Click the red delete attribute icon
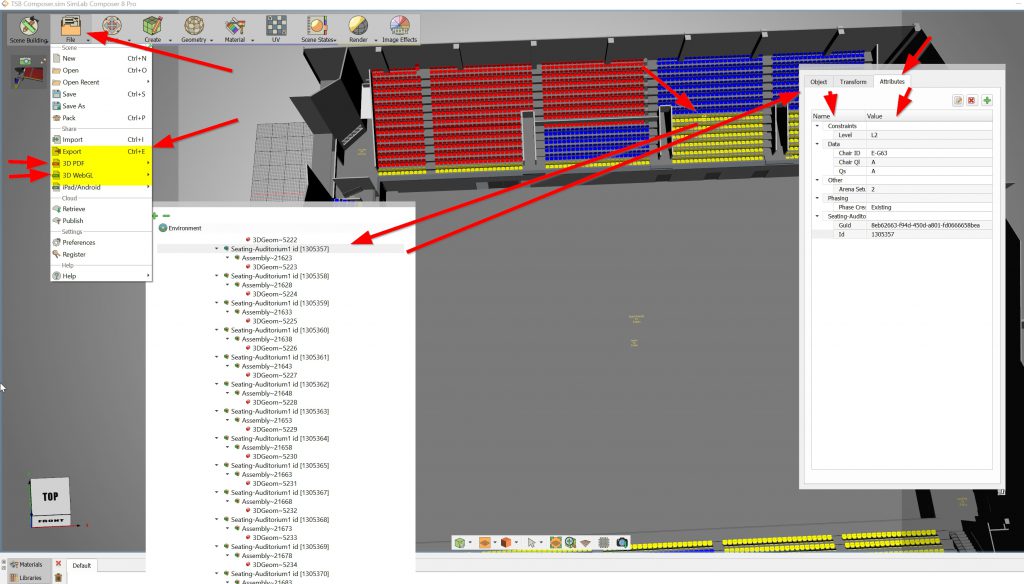This screenshot has width=1024, height=584. tap(972, 101)
